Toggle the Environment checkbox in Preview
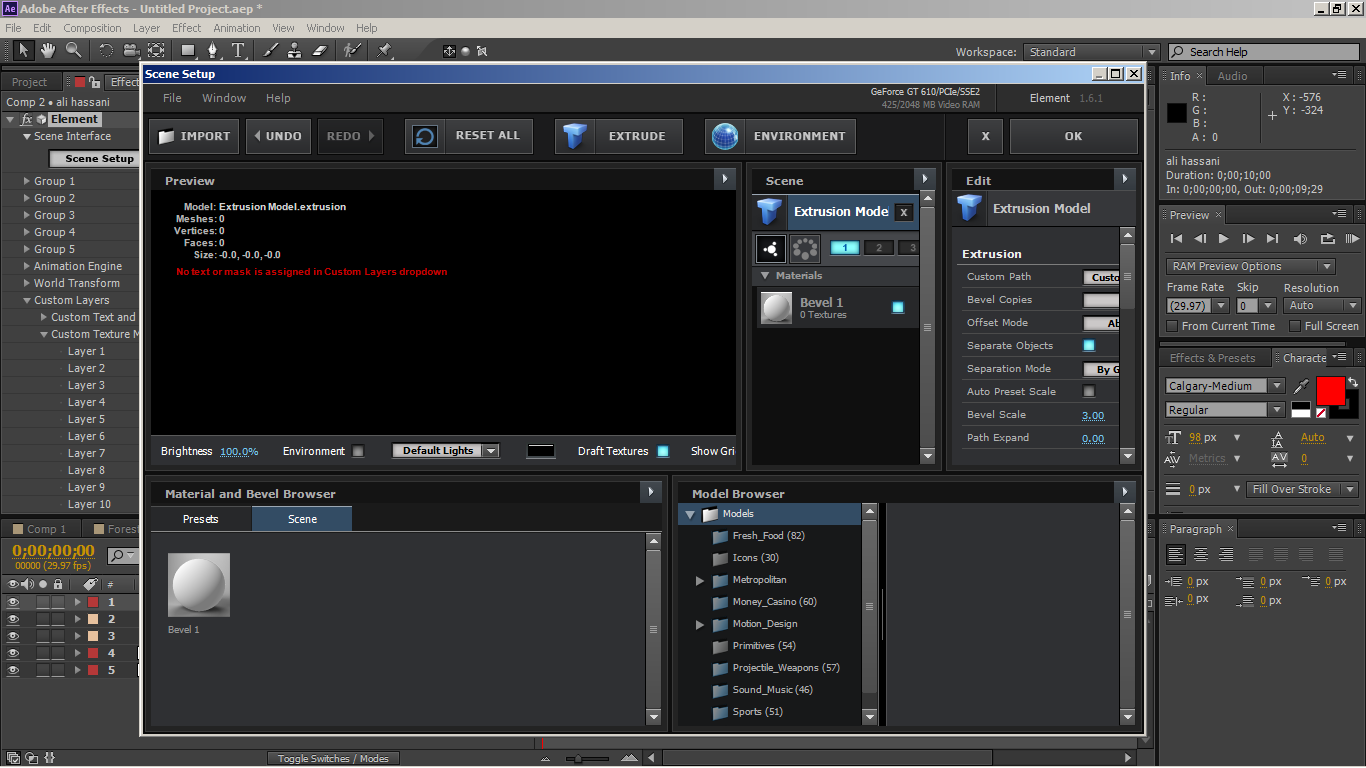 (x=358, y=451)
